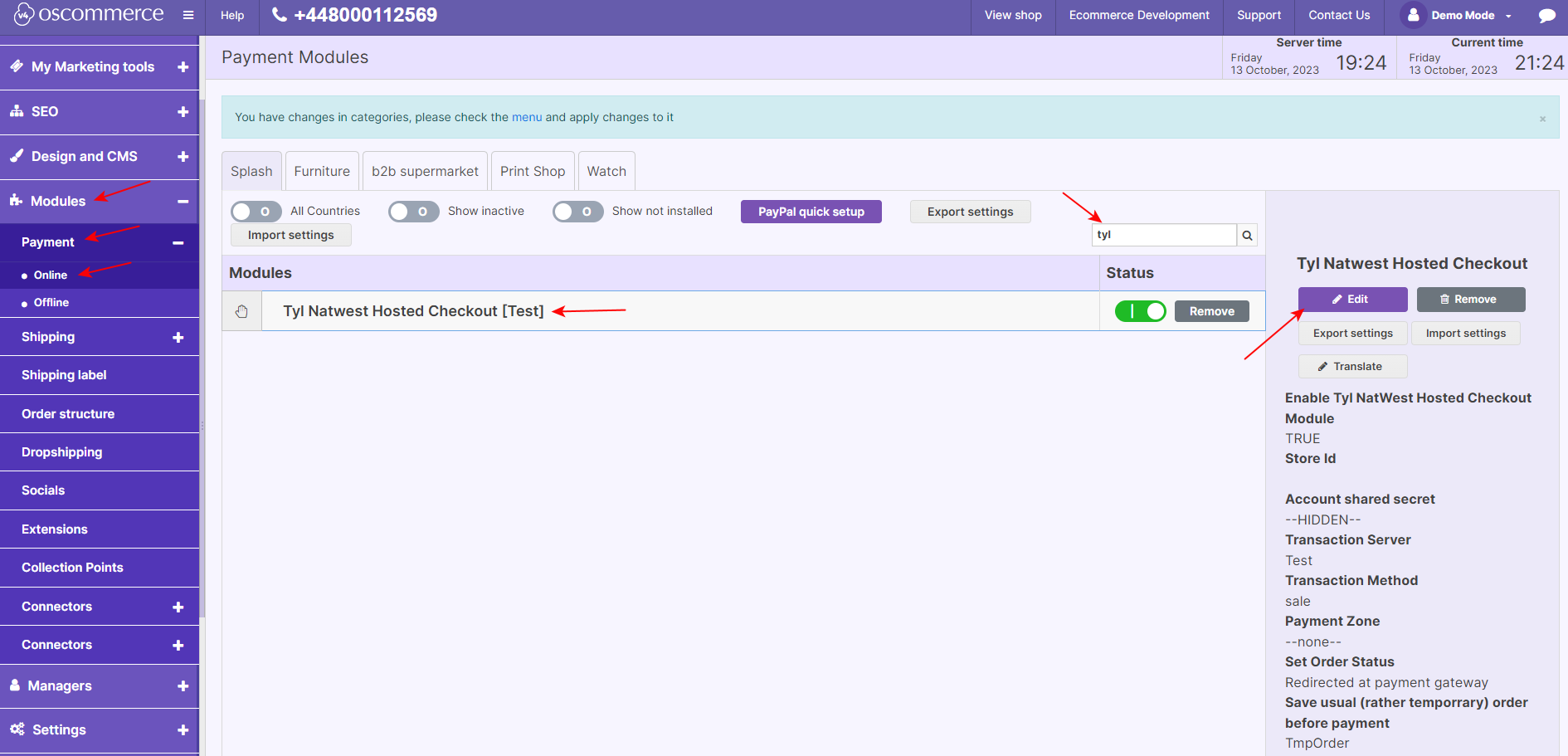Click the Modules column header
1568x756 pixels.
click(261, 273)
